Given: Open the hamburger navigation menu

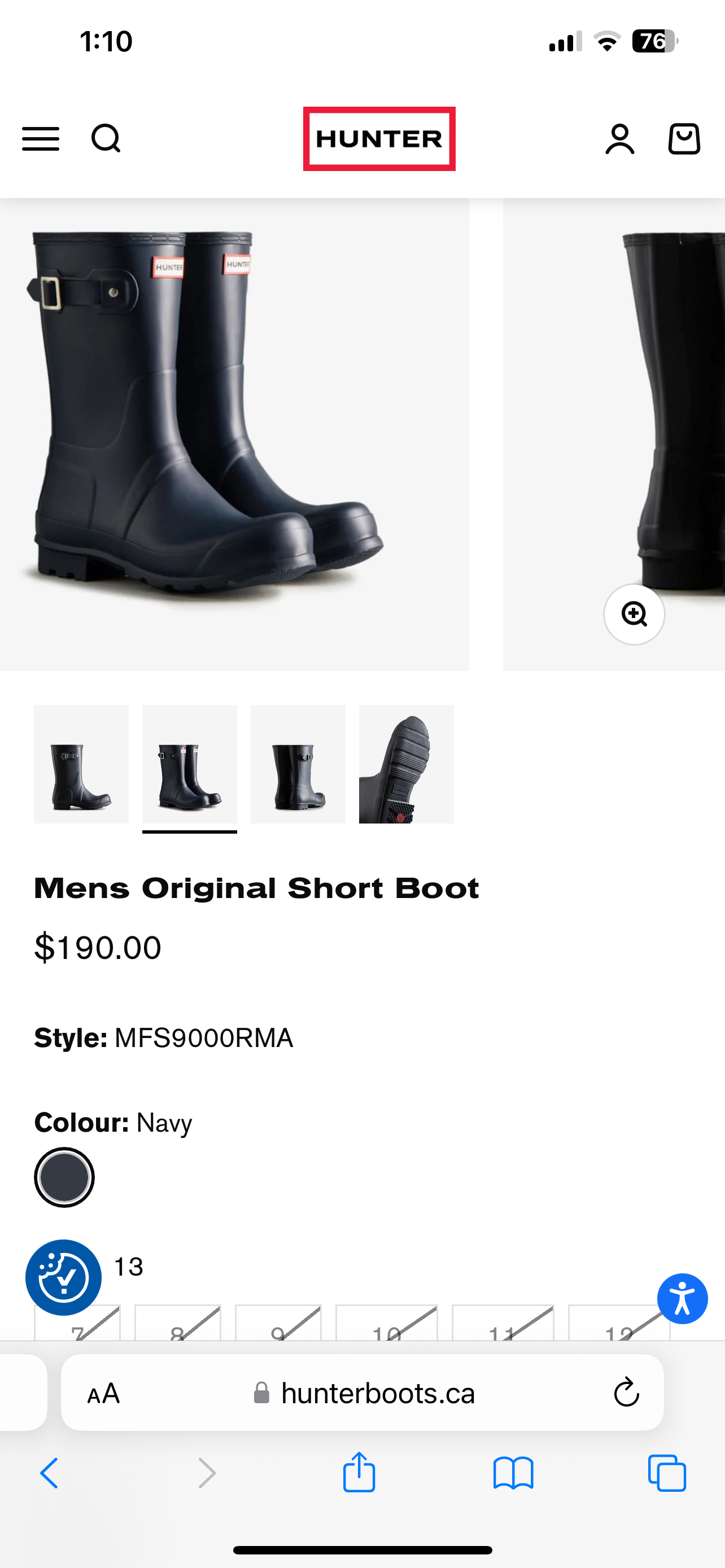Looking at the screenshot, I should (40, 139).
